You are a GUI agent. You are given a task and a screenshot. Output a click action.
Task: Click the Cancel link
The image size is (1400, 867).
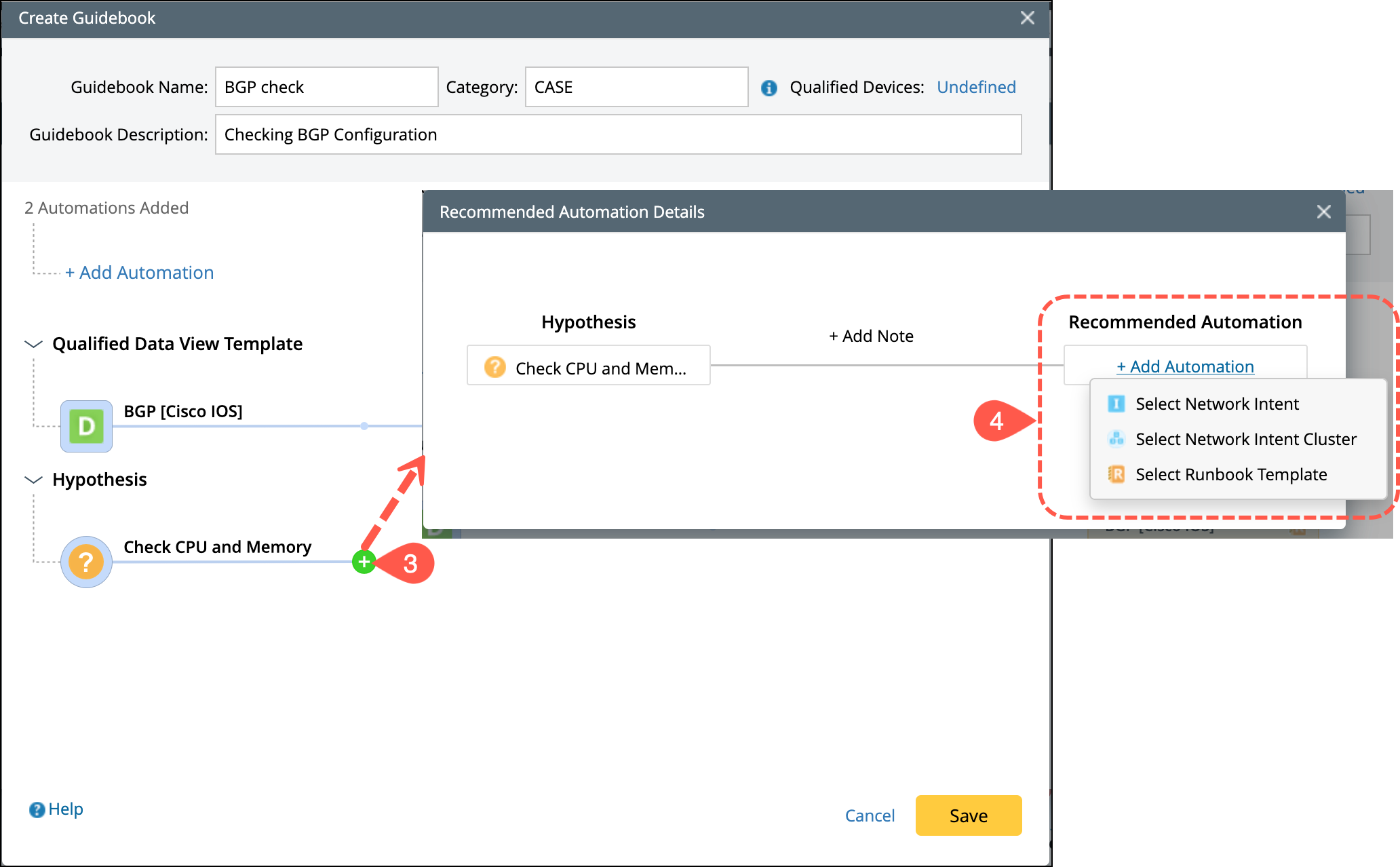click(x=870, y=815)
